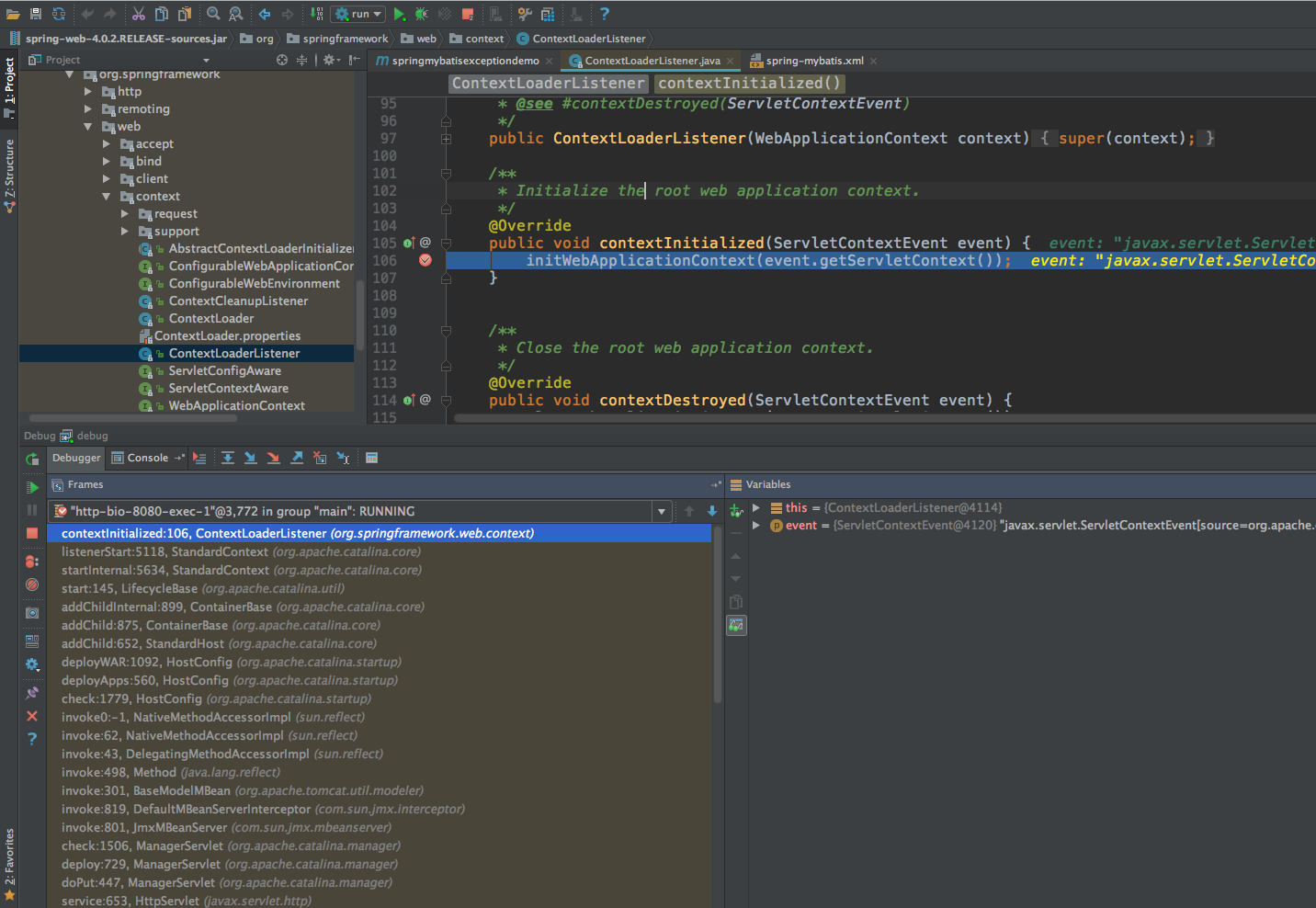
Task: Toggle auto-expressions watch mode button in Variables
Action: point(736,626)
